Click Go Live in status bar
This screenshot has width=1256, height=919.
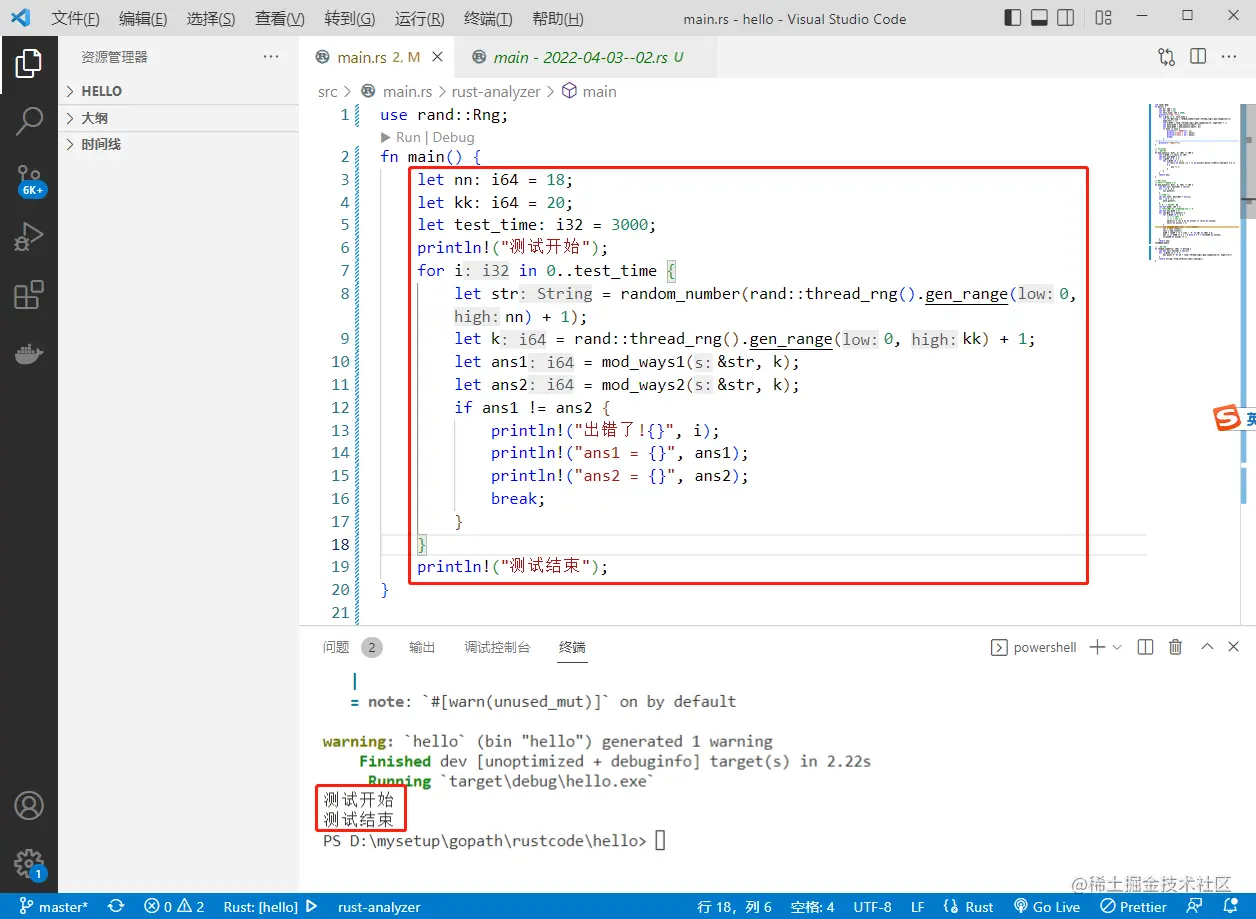pos(1046,907)
